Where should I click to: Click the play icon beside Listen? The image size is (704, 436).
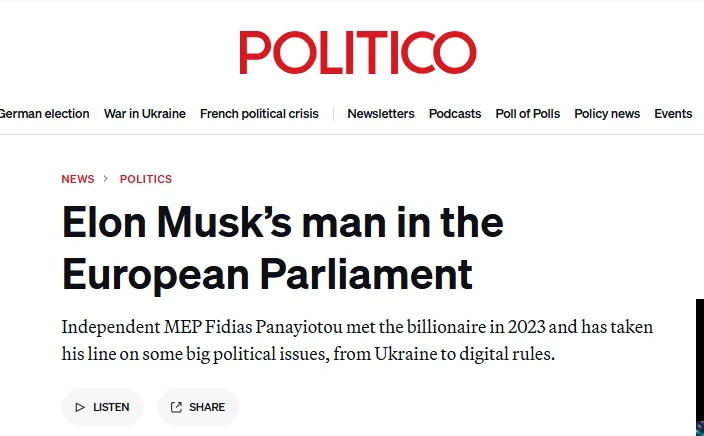(x=80, y=407)
